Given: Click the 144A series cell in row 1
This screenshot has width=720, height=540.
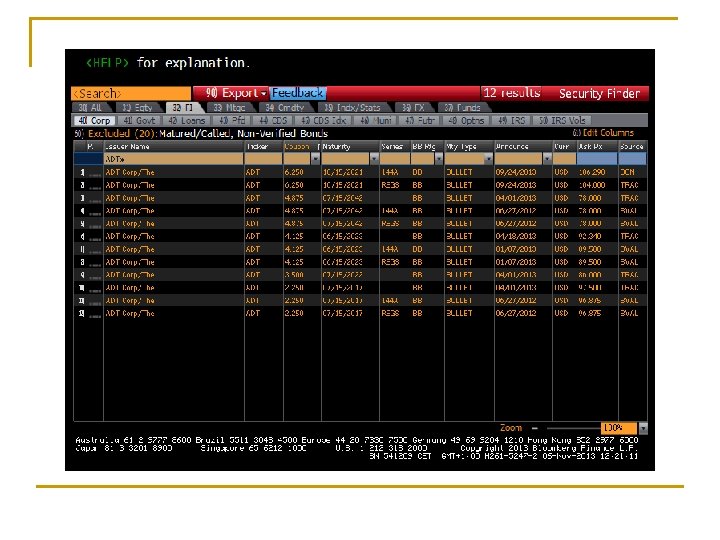Looking at the screenshot, I should 390,173.
